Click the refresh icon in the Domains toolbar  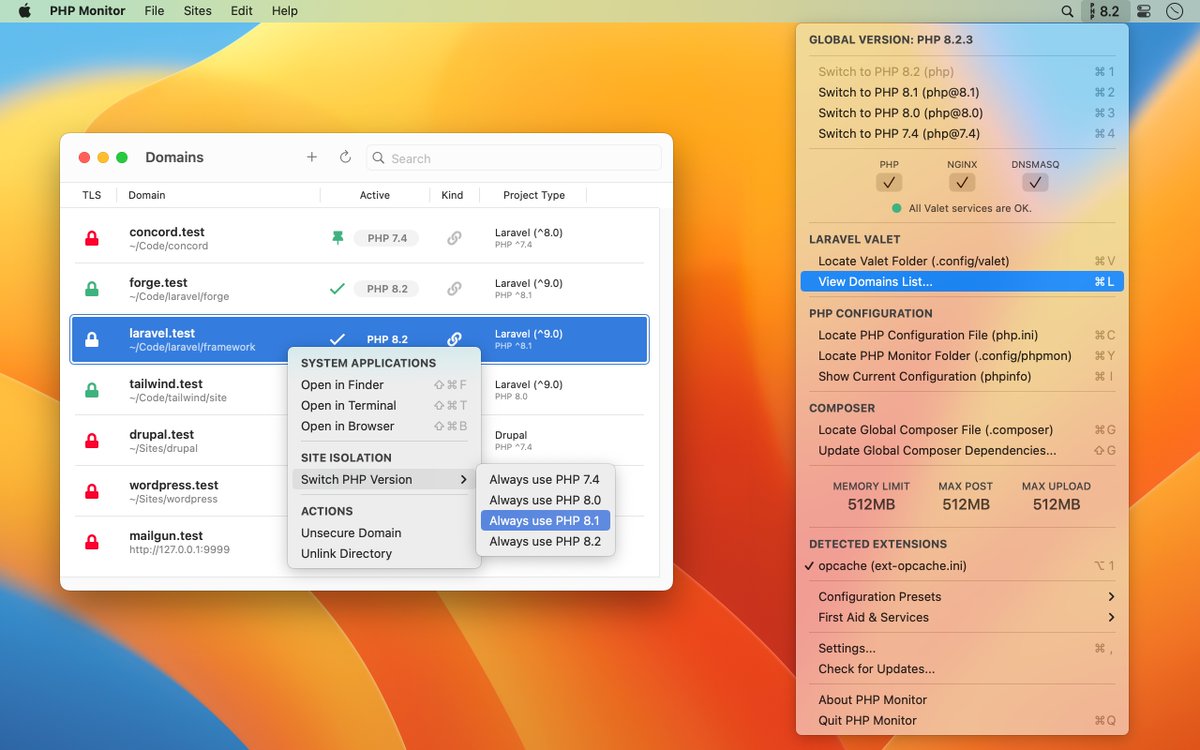pyautogui.click(x=345, y=157)
